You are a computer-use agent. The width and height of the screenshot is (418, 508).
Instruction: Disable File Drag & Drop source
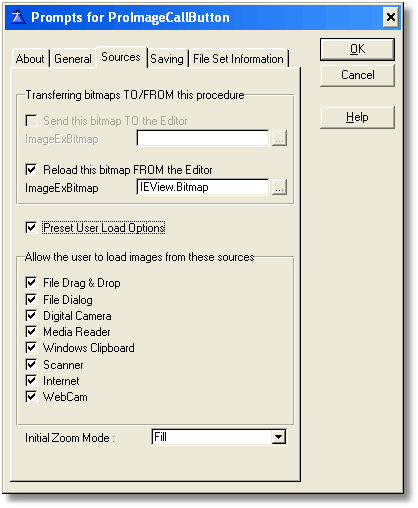(x=31, y=283)
